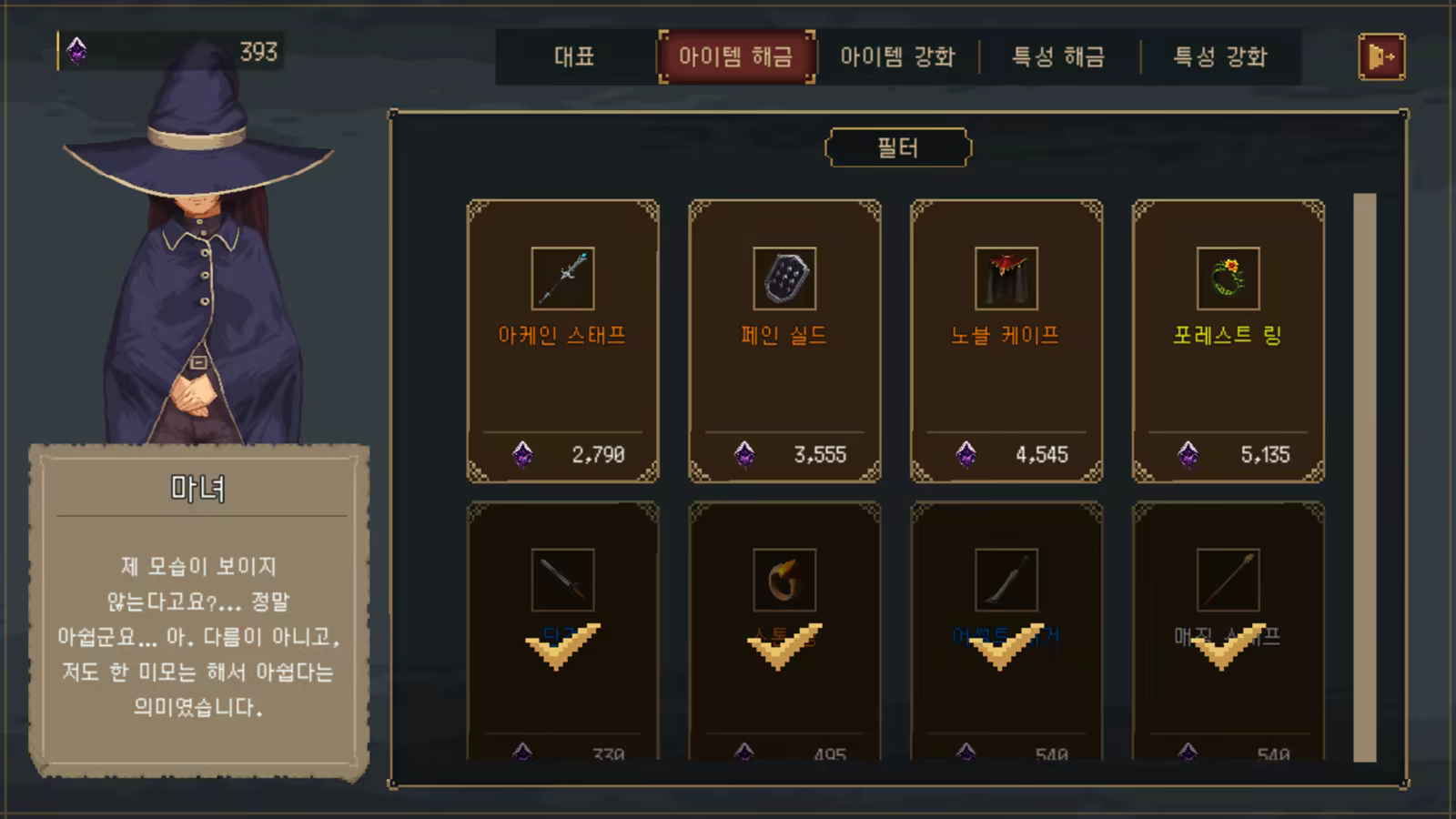The height and width of the screenshot is (819, 1456).
Task: Switch to the 아이템 강화 tab
Action: (x=897, y=56)
